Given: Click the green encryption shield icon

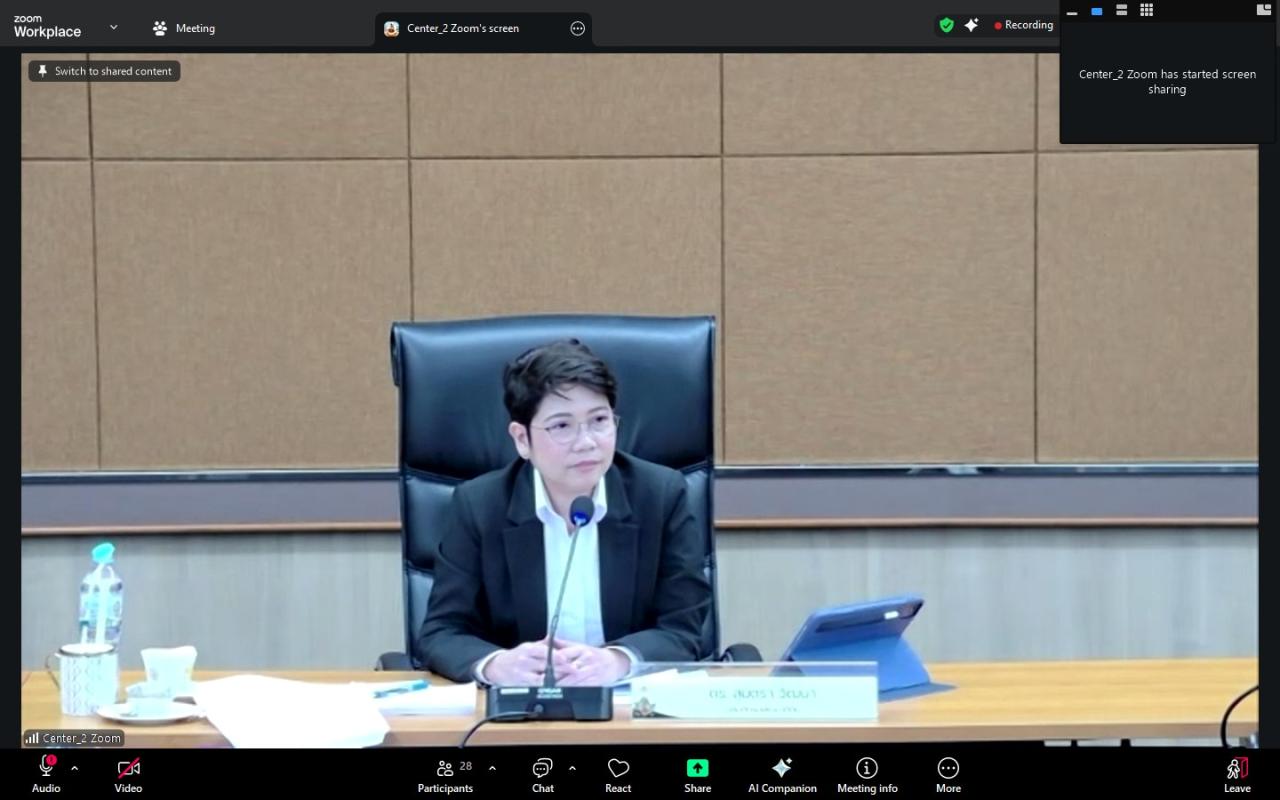Looking at the screenshot, I should (946, 25).
